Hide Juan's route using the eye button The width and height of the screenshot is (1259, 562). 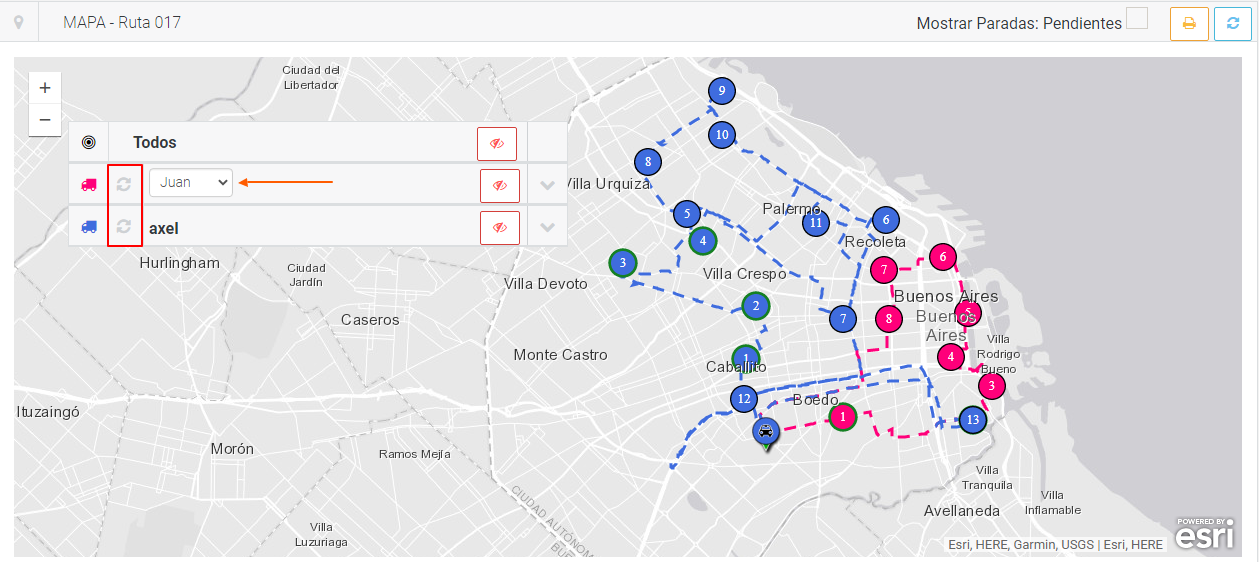click(499, 185)
